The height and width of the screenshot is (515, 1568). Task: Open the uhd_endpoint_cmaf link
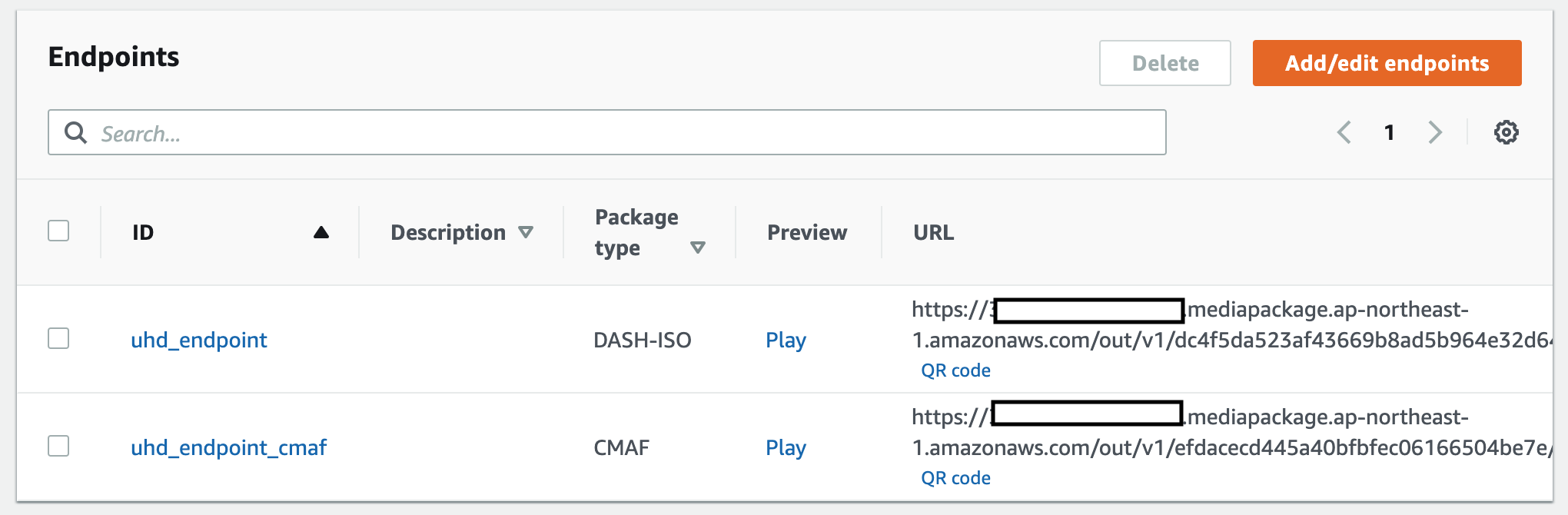[228, 447]
